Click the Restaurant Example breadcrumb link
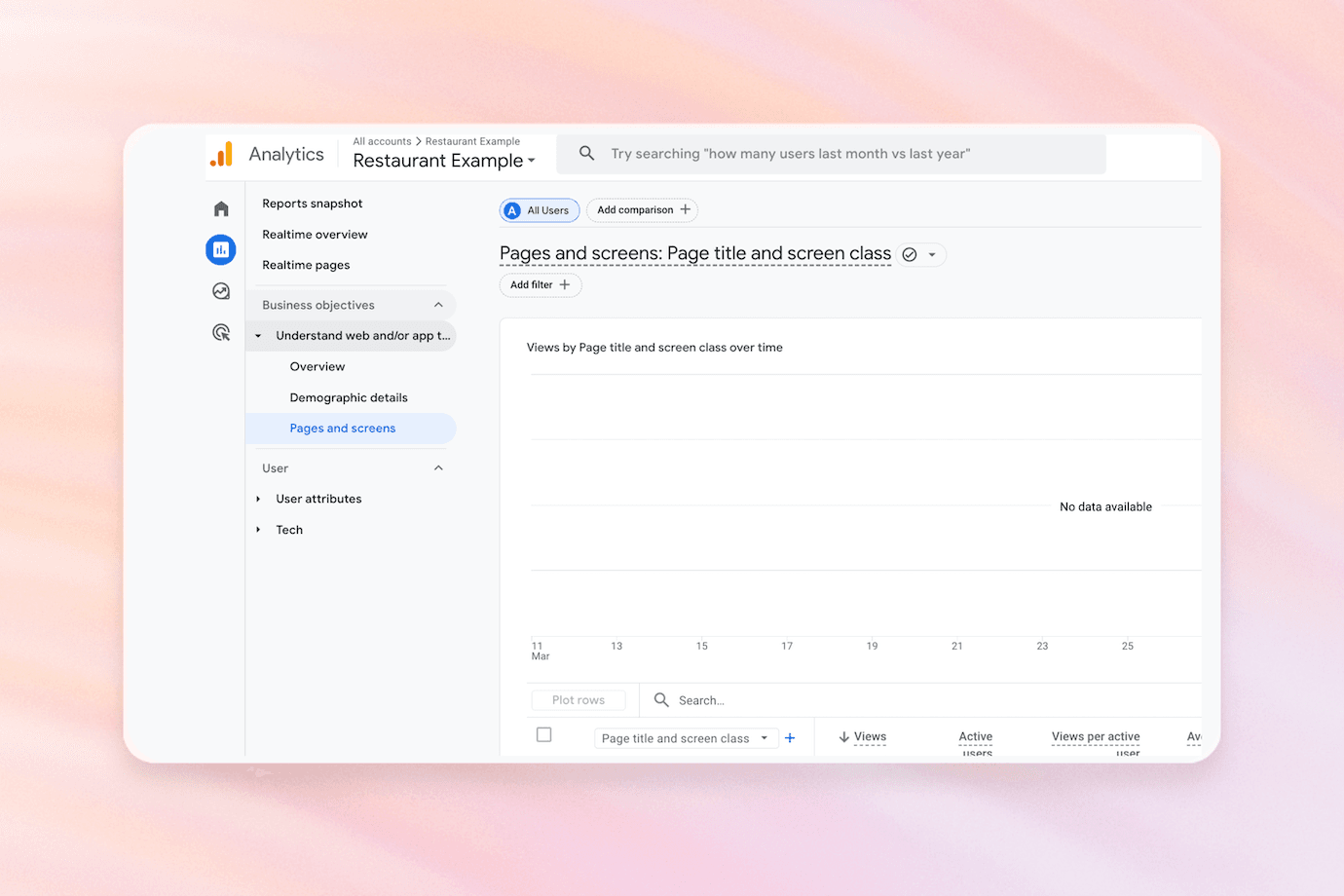Viewport: 1344px width, 896px height. click(472, 141)
